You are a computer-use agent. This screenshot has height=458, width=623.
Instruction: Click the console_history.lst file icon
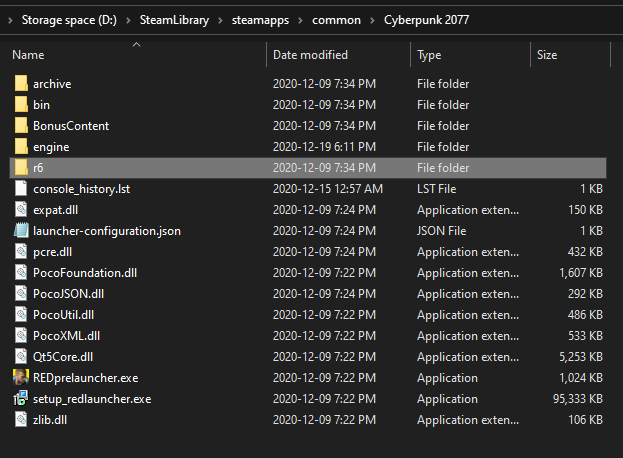[x=22, y=189]
